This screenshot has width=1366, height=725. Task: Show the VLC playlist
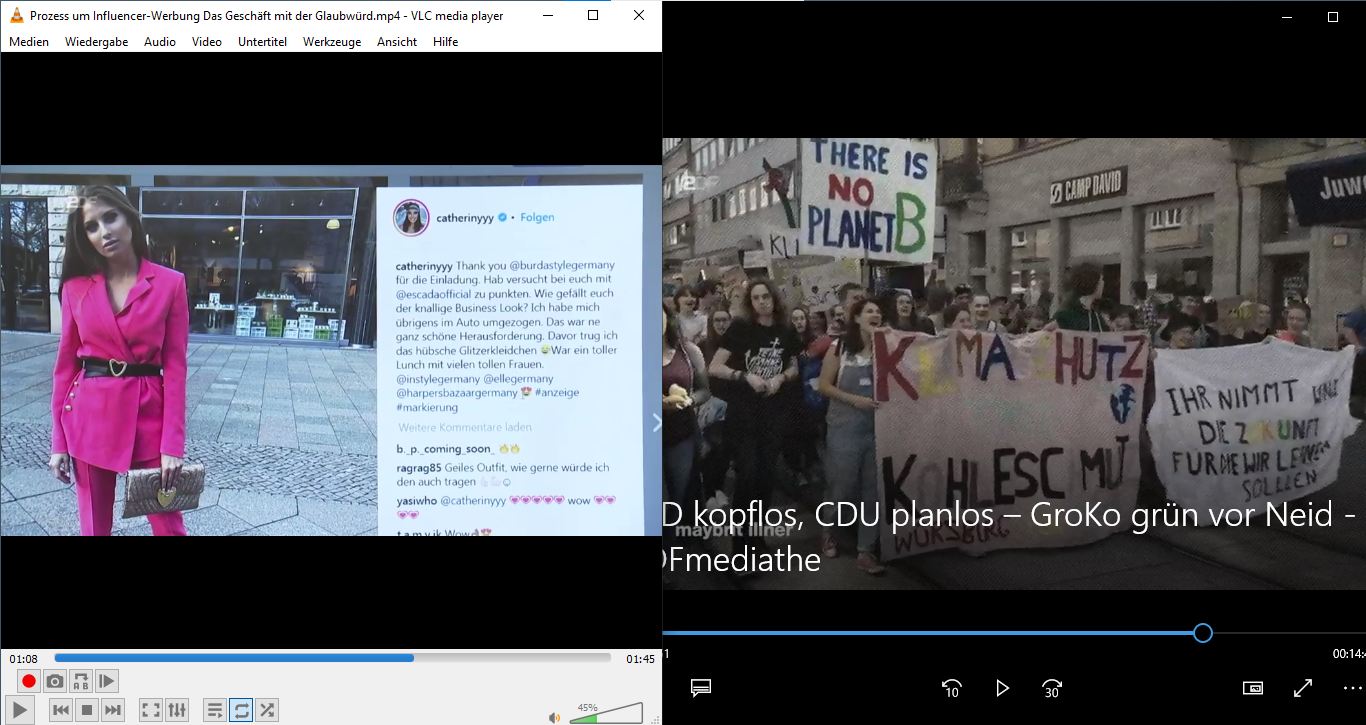point(215,710)
